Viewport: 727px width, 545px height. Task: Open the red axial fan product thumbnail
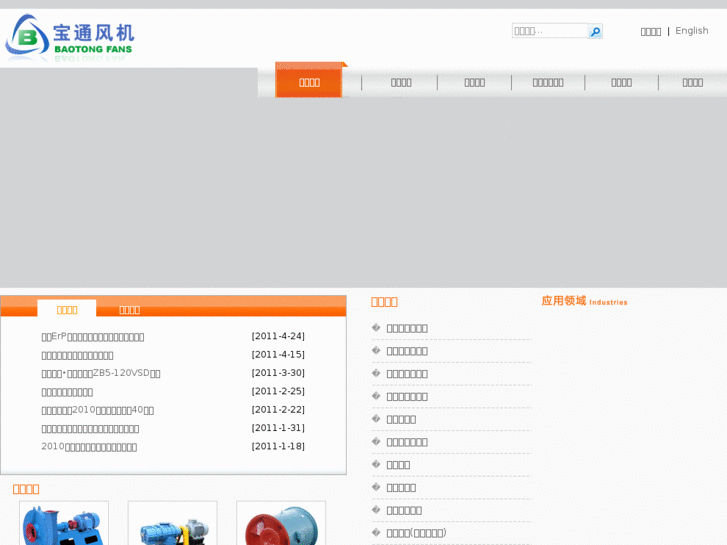click(281, 523)
